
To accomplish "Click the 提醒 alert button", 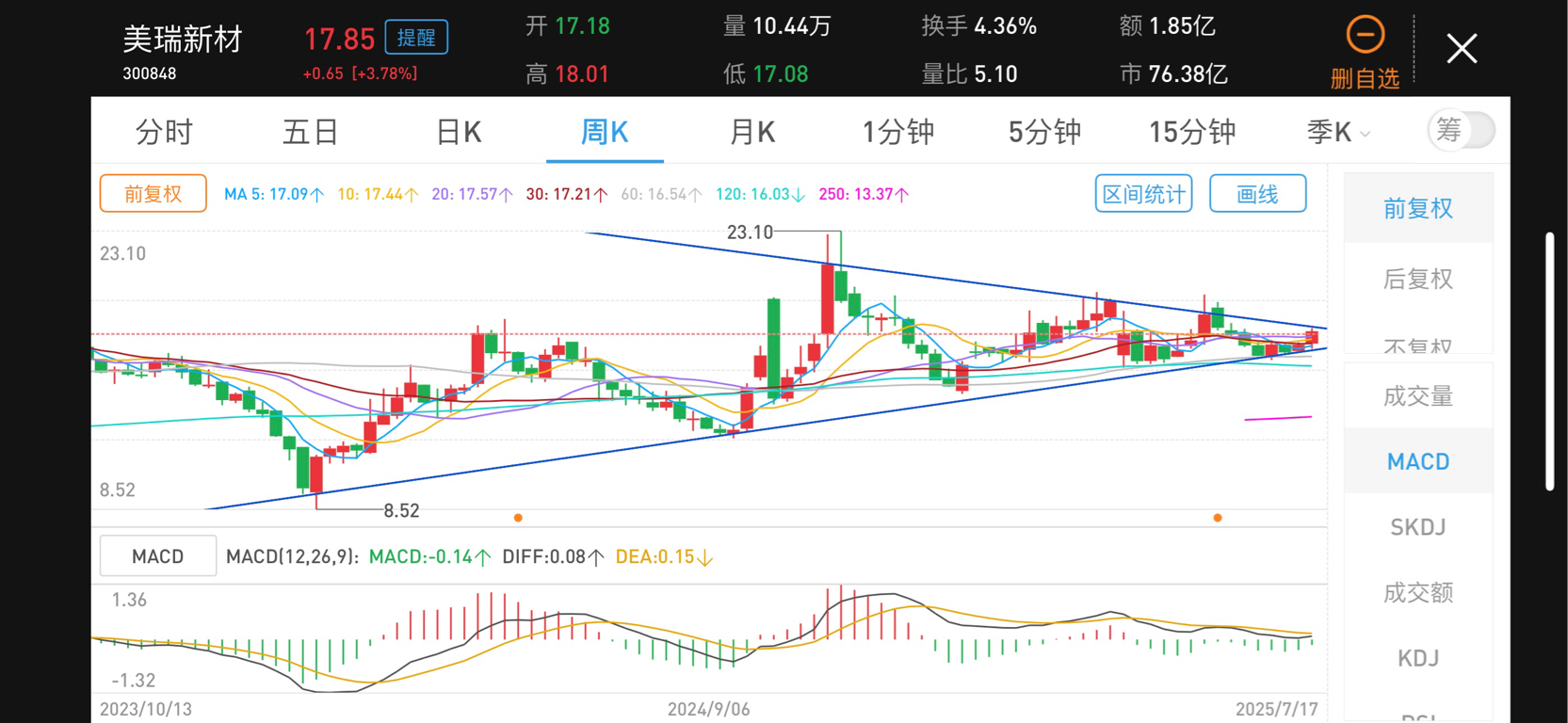I will pos(416,38).
